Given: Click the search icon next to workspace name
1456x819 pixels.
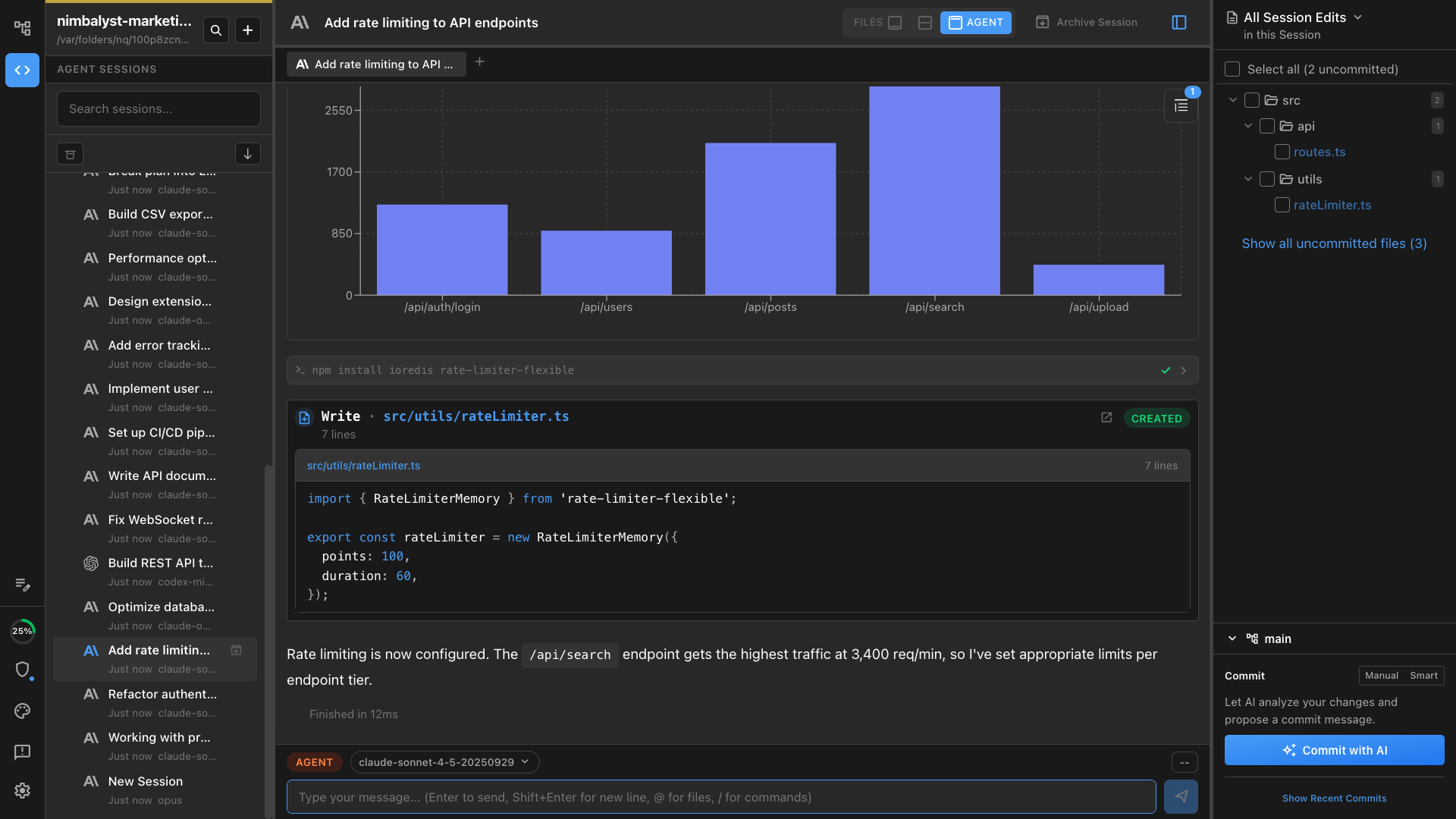Looking at the screenshot, I should coord(216,30).
